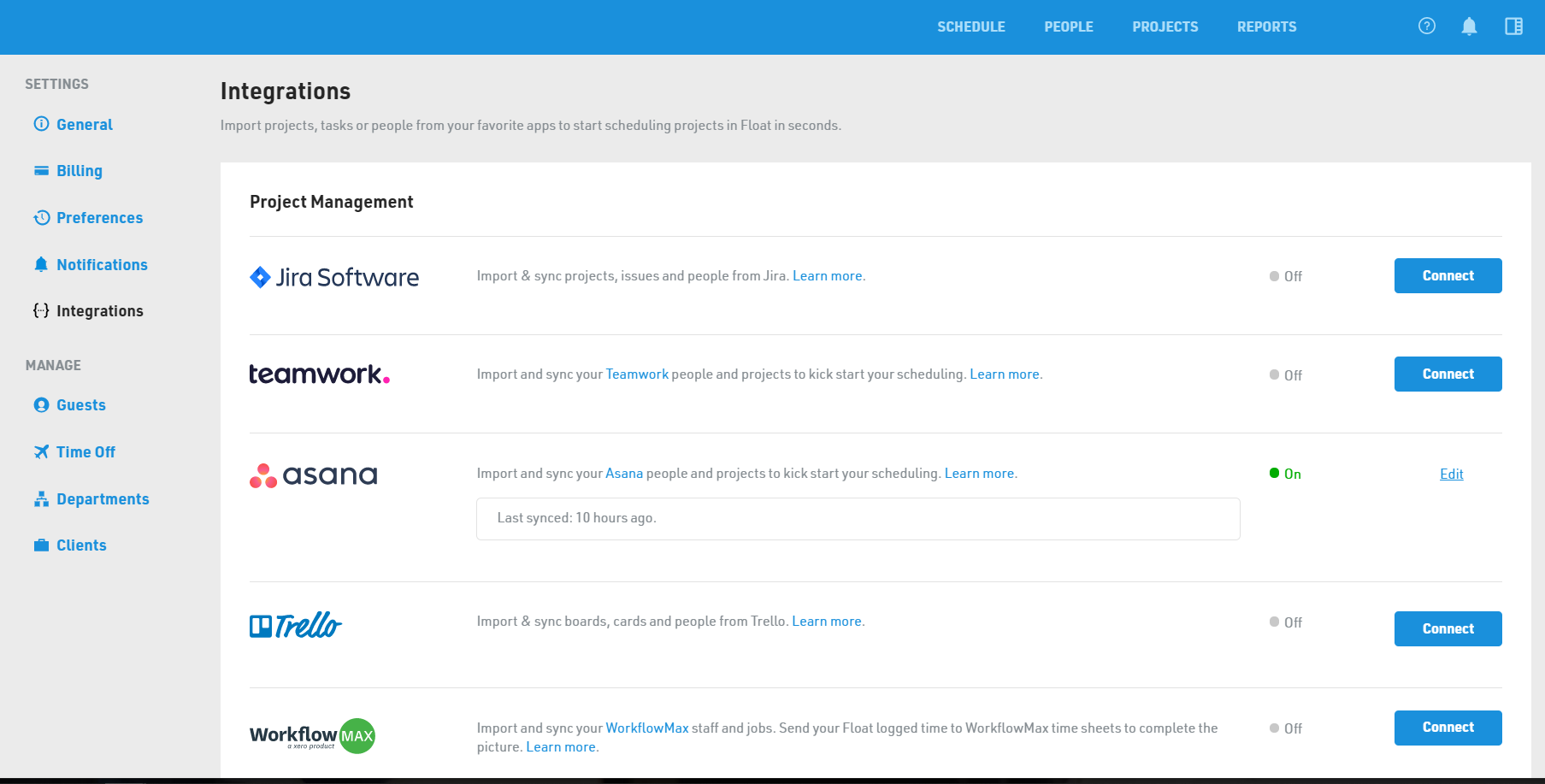Image resolution: width=1545 pixels, height=784 pixels.
Task: Connect the Jira Software integration
Action: (x=1448, y=275)
